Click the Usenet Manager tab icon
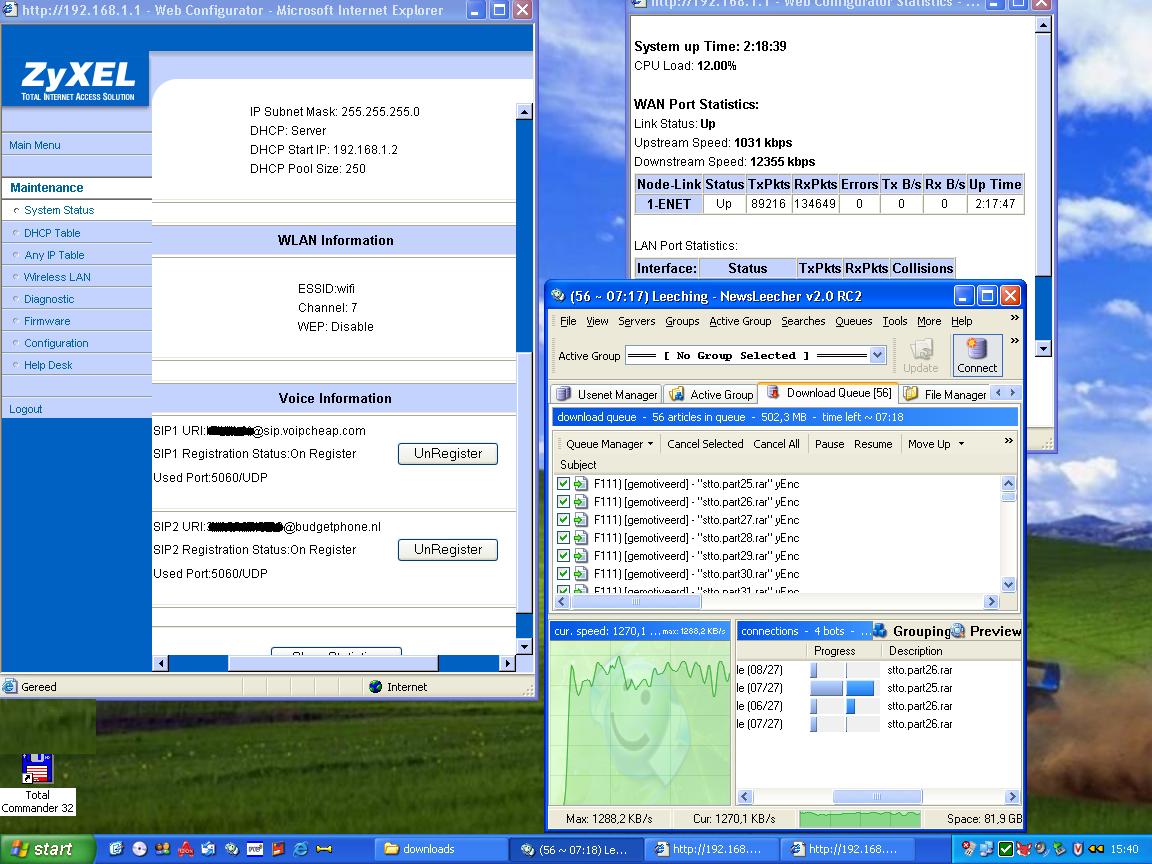The height and width of the screenshot is (864, 1152). 564,394
